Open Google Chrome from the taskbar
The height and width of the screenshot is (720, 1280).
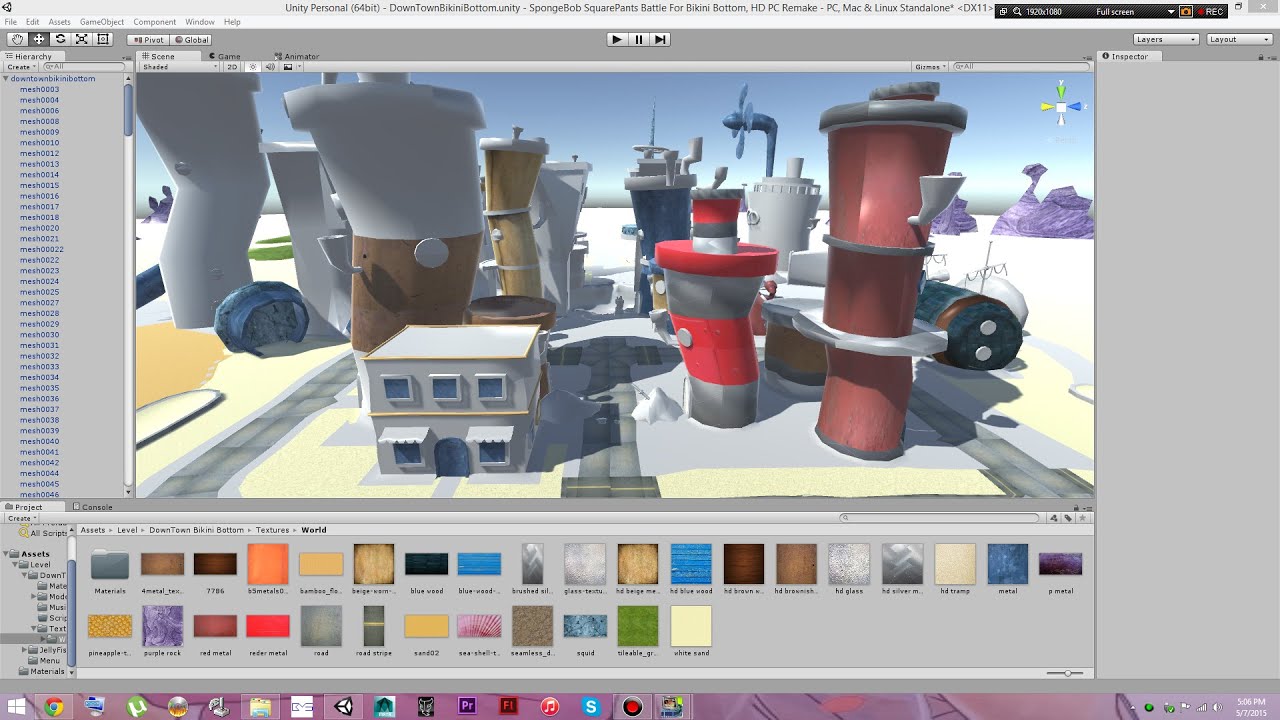click(x=54, y=707)
